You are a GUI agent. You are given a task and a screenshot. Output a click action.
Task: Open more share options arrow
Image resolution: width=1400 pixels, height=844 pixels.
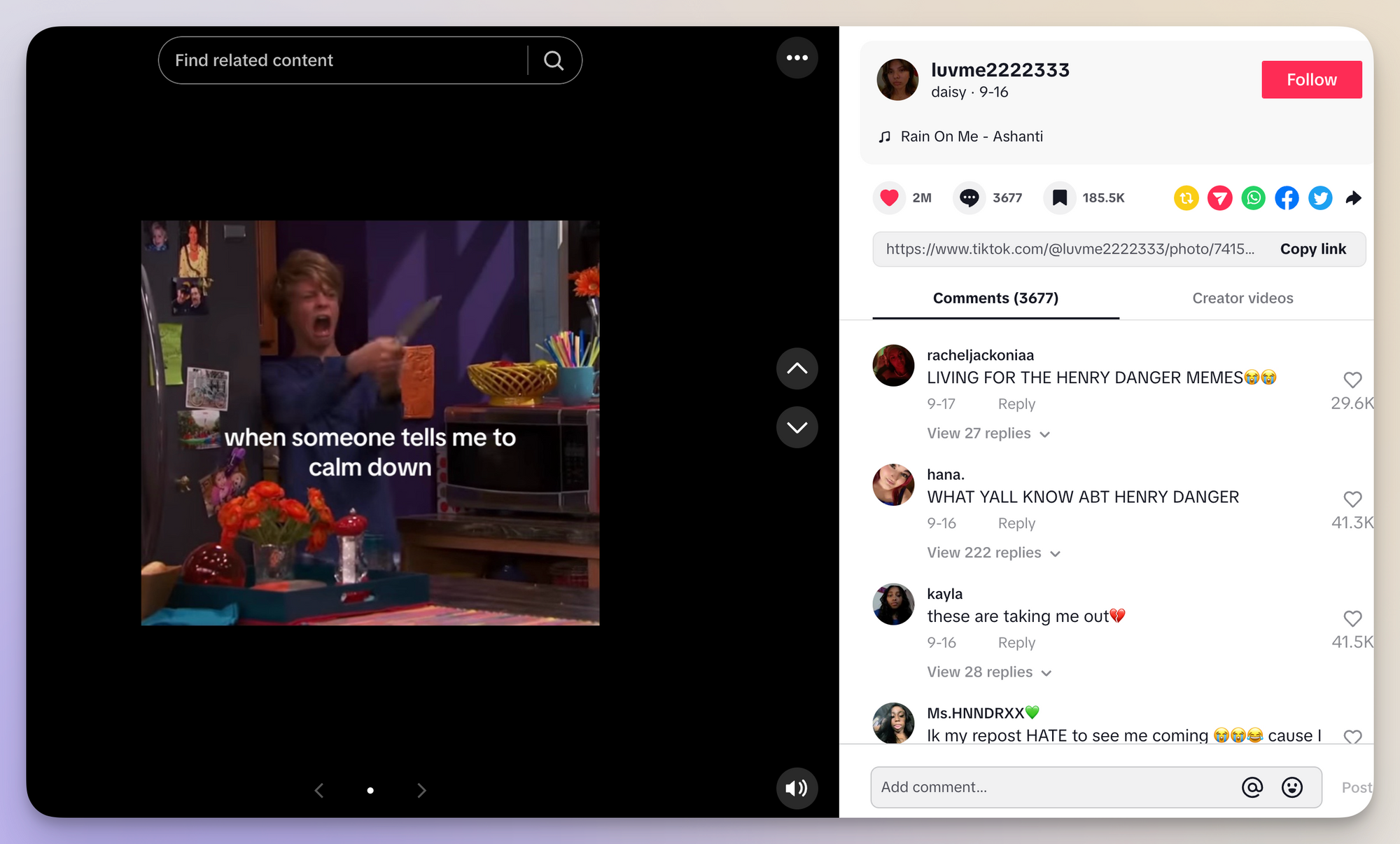pos(1354,198)
